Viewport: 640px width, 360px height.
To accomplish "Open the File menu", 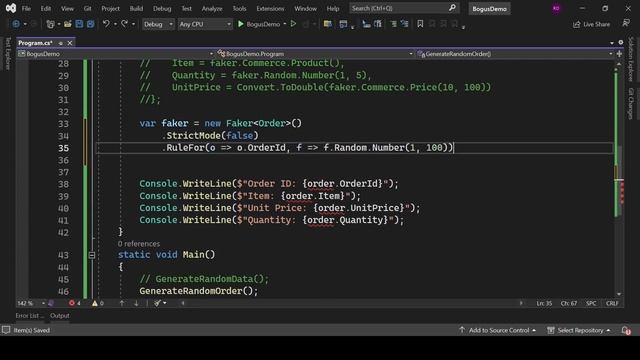I will [26, 8].
